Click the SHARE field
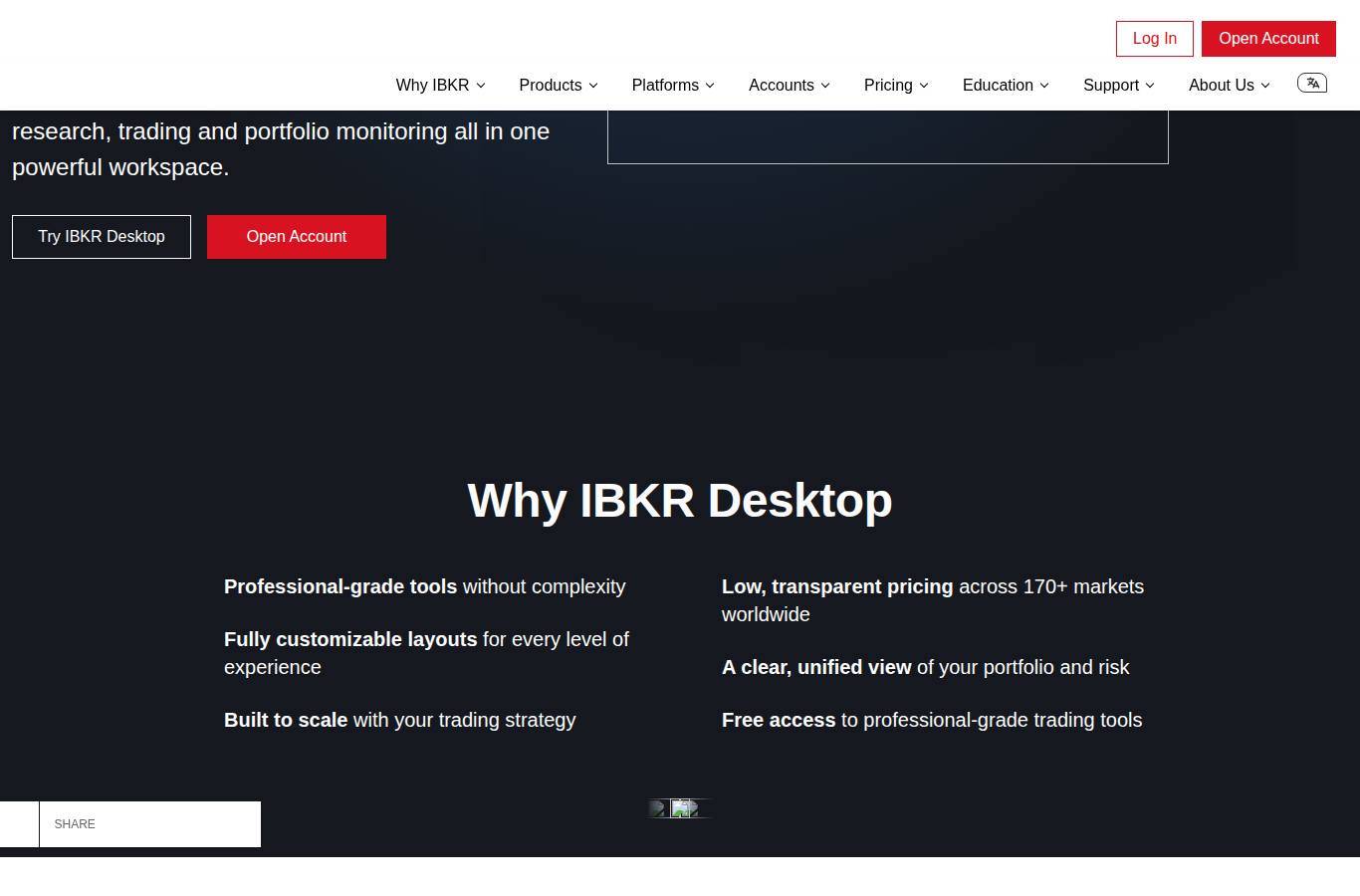This screenshot has height=896, width=1360. click(x=150, y=824)
